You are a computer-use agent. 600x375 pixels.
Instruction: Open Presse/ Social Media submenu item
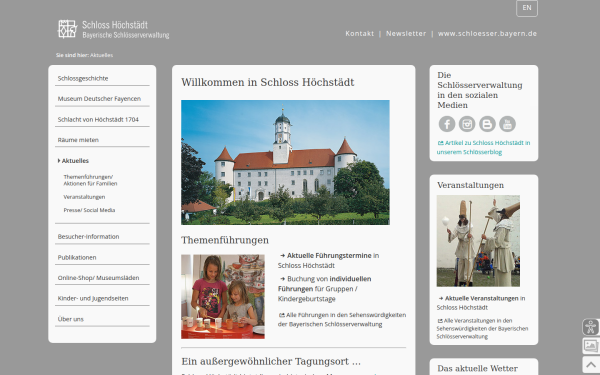pyautogui.click(x=89, y=210)
